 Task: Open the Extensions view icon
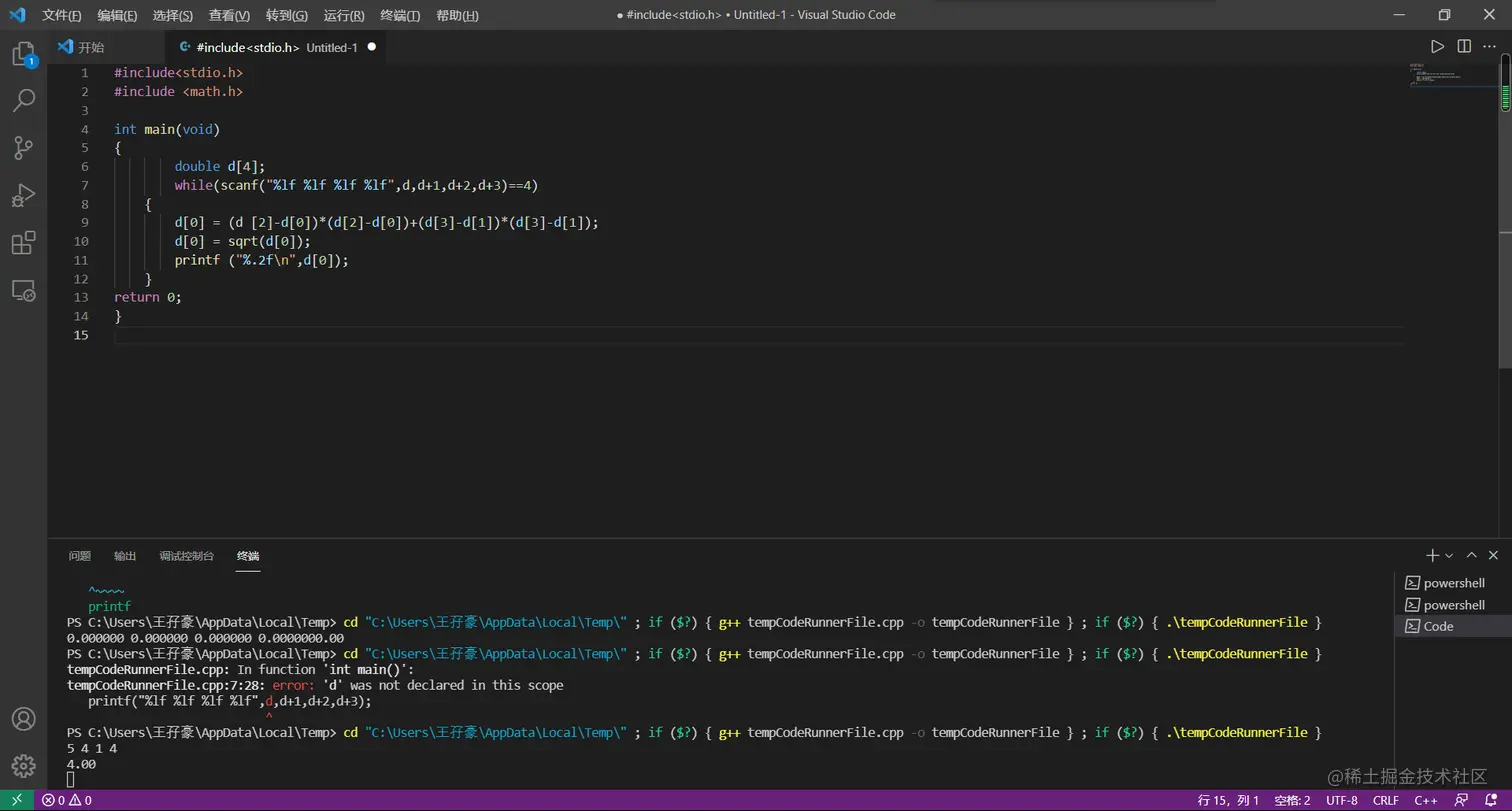point(23,243)
